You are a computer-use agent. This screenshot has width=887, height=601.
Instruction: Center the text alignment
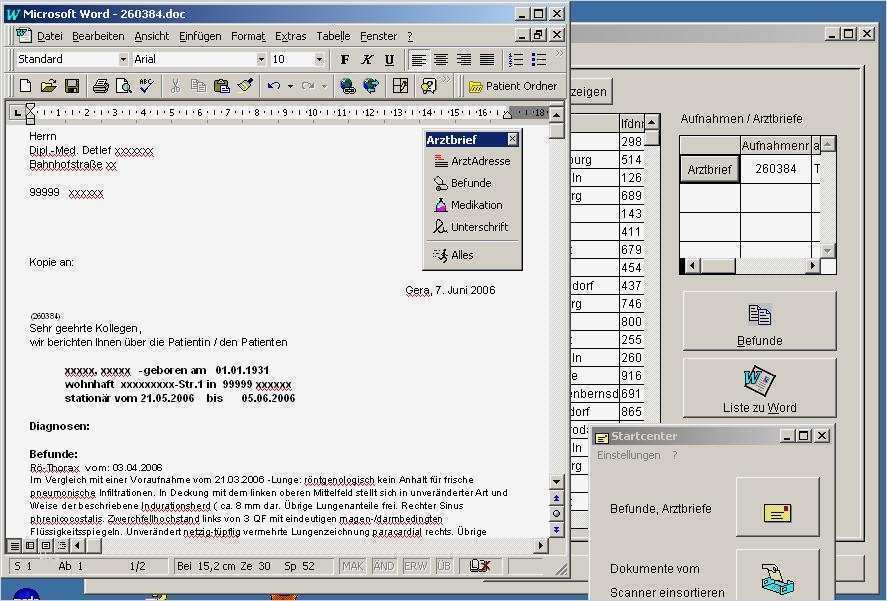pos(441,59)
